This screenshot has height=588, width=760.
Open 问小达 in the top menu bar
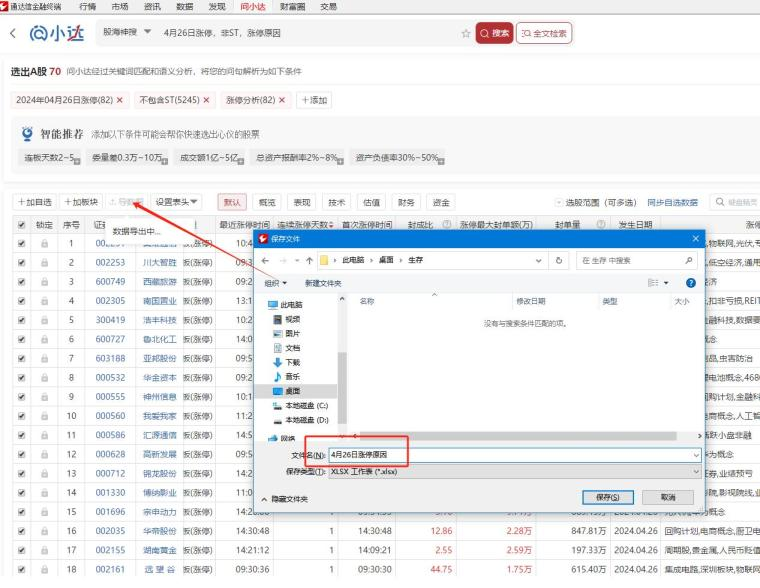click(x=253, y=6)
